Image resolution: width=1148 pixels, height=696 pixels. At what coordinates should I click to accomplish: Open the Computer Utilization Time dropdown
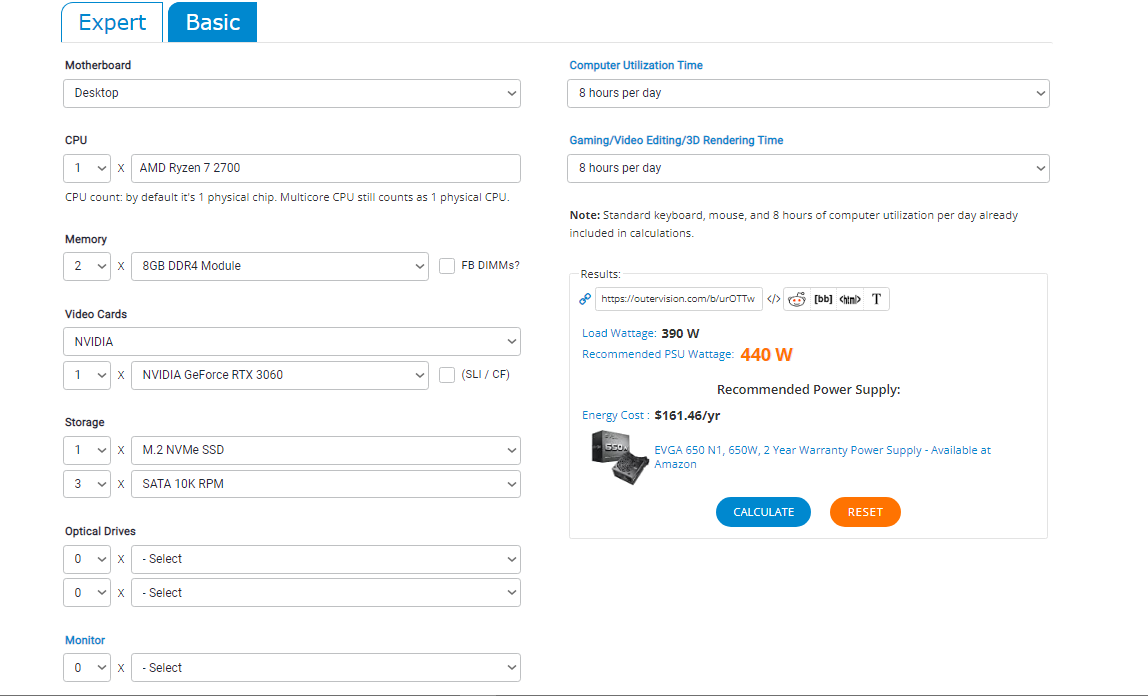[x=808, y=94]
